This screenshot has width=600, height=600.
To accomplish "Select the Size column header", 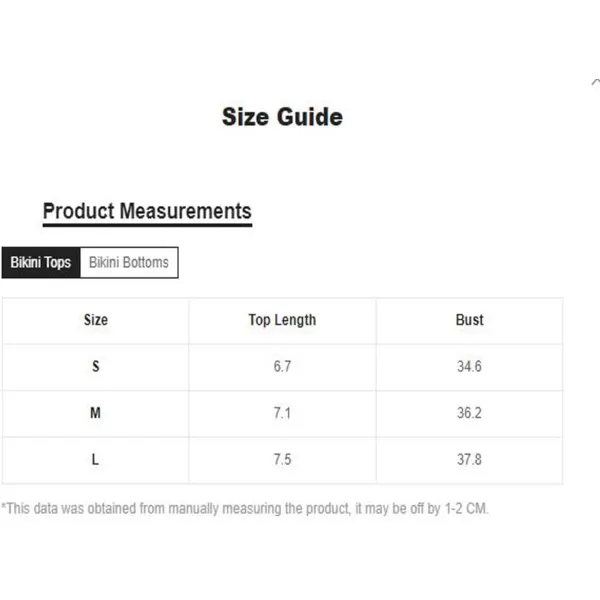I will click(x=96, y=320).
